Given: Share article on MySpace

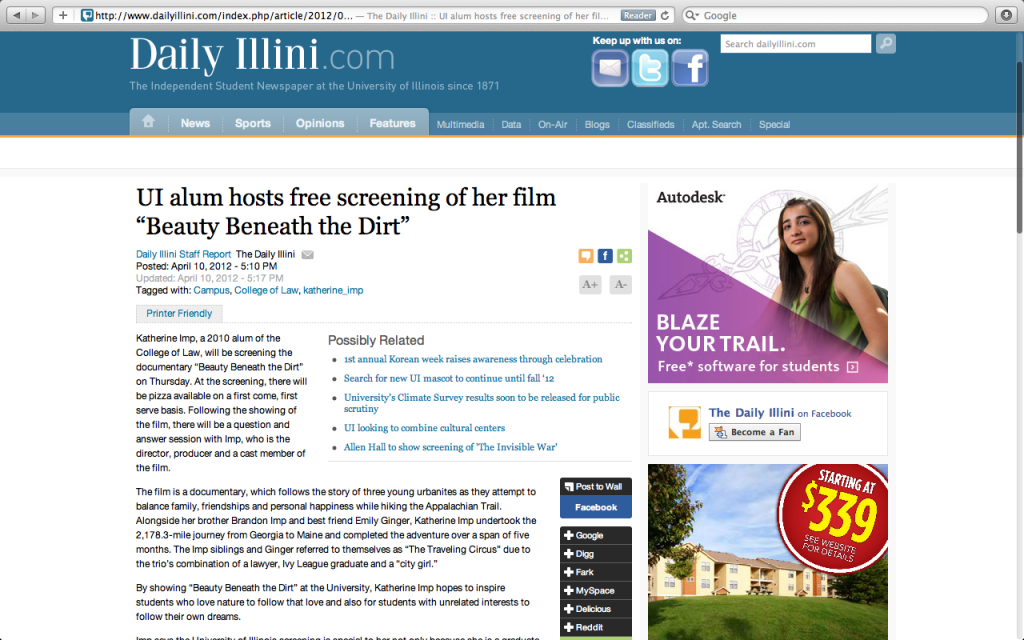Looking at the screenshot, I should point(596,590).
